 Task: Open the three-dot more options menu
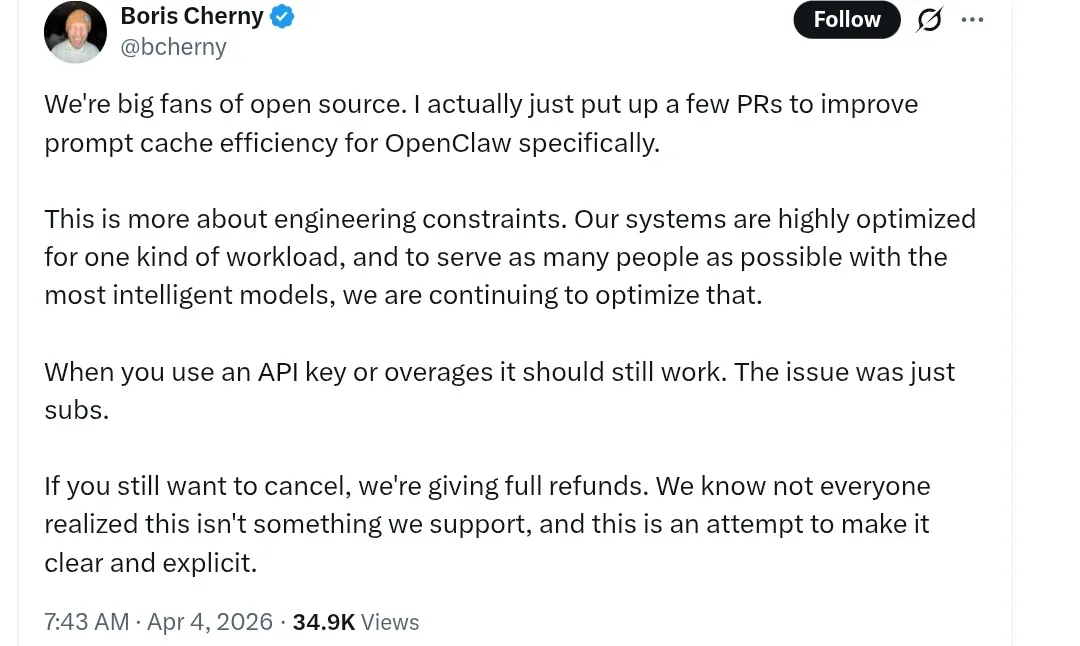(972, 19)
